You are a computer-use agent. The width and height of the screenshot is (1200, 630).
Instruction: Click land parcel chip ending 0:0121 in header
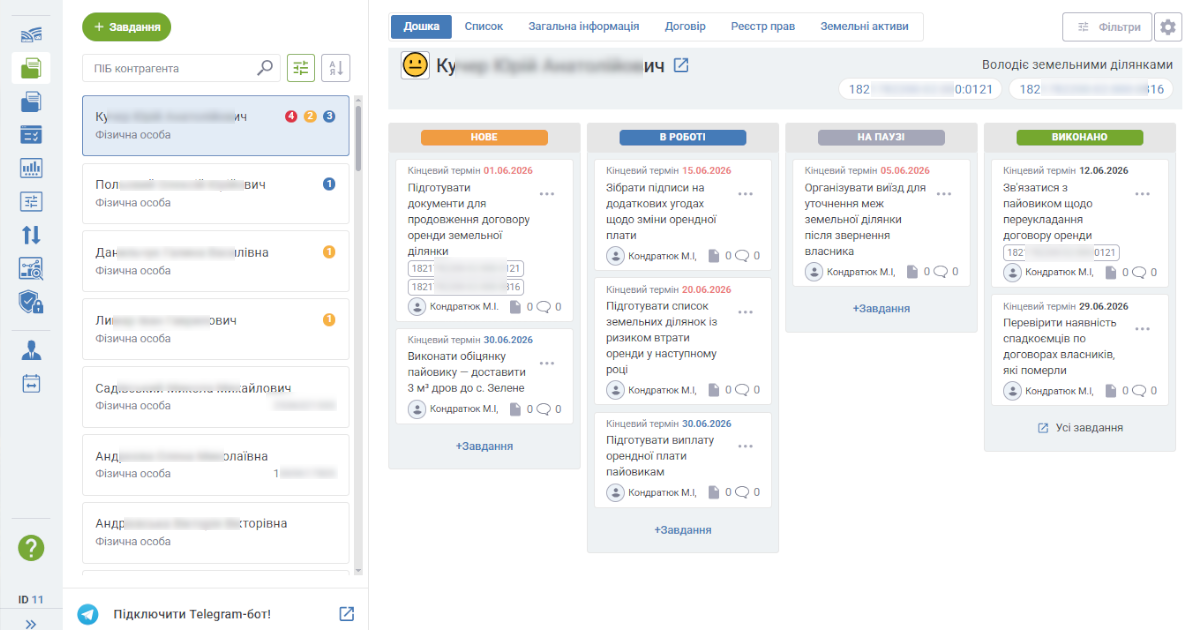[x=921, y=89]
